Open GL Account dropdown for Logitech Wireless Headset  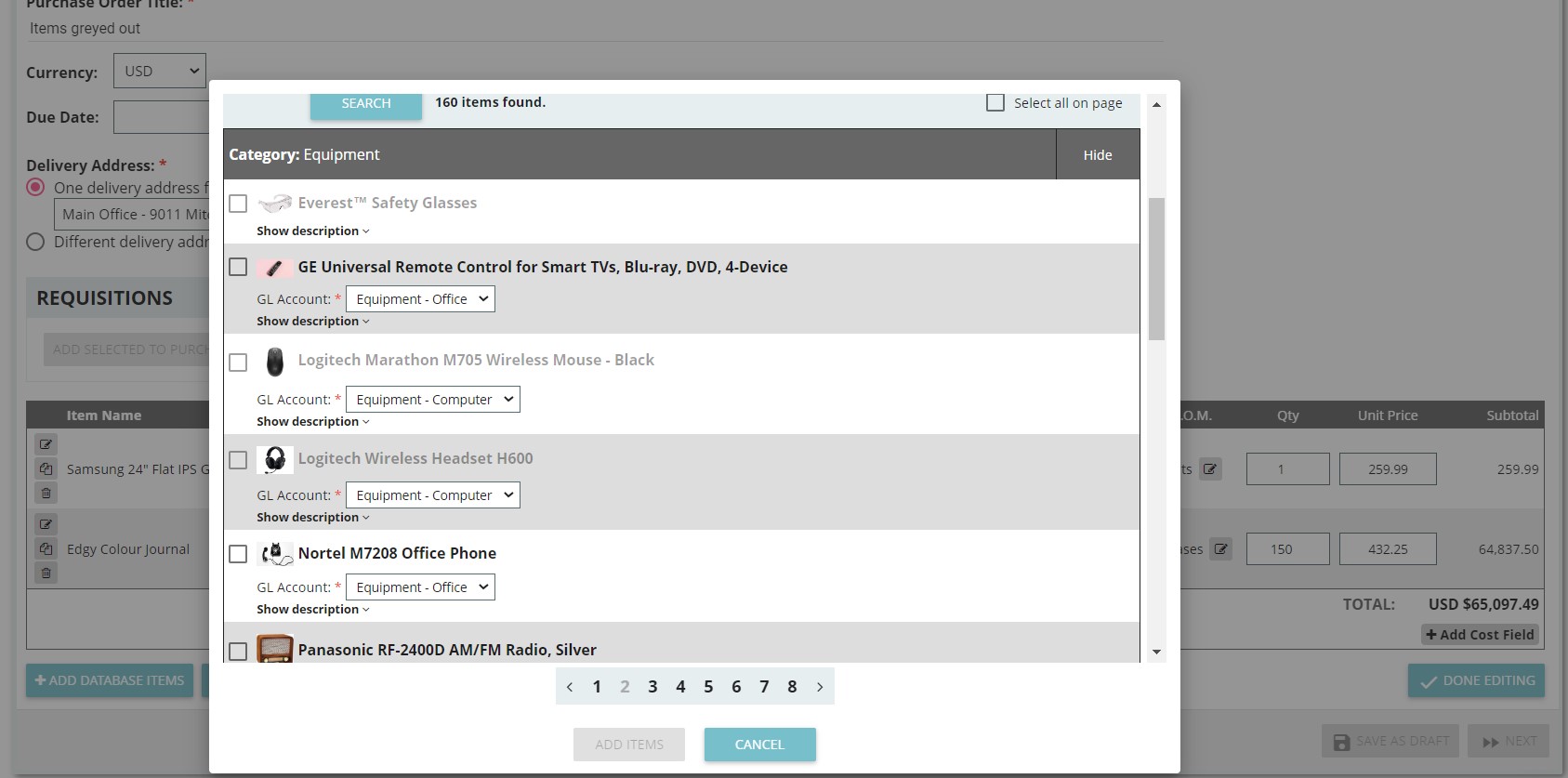point(432,494)
